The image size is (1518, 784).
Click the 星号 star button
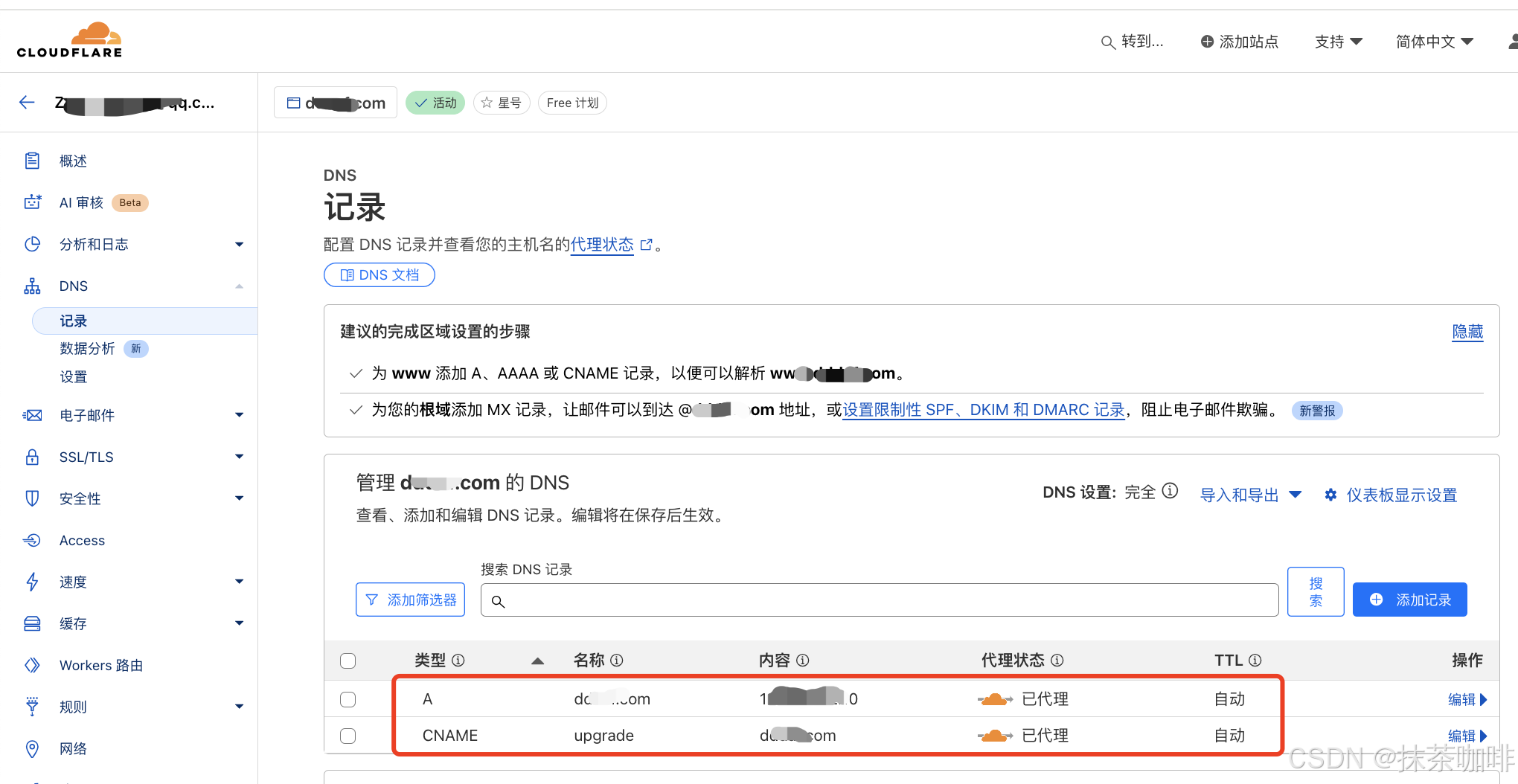click(x=502, y=103)
